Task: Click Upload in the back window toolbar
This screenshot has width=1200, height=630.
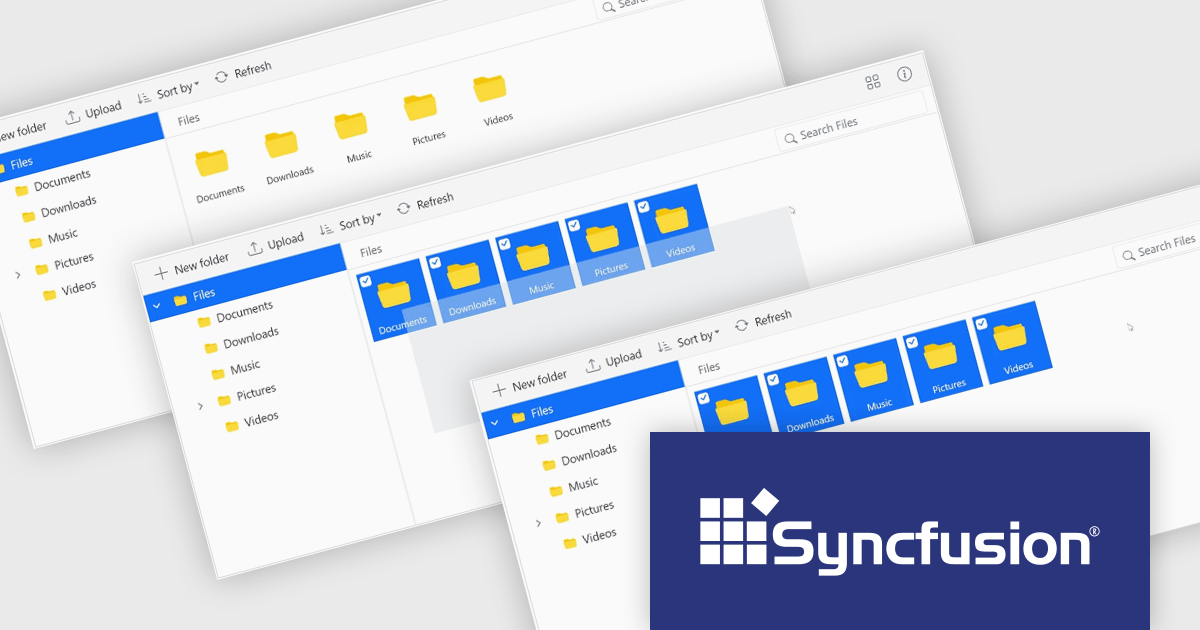Action: [x=94, y=113]
